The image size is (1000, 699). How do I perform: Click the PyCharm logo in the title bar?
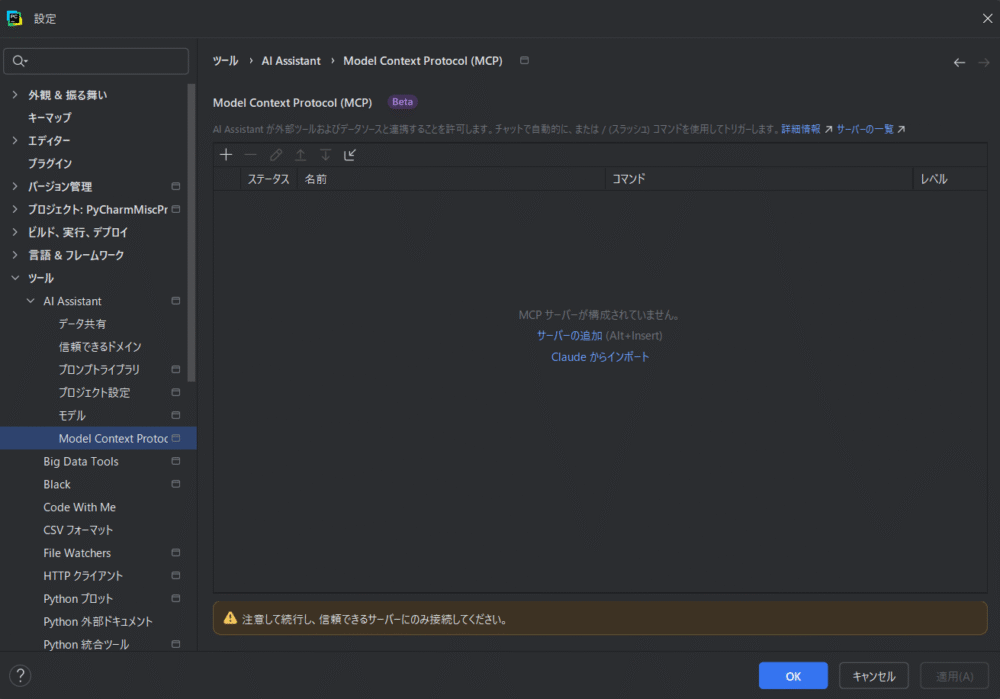click(x=14, y=18)
